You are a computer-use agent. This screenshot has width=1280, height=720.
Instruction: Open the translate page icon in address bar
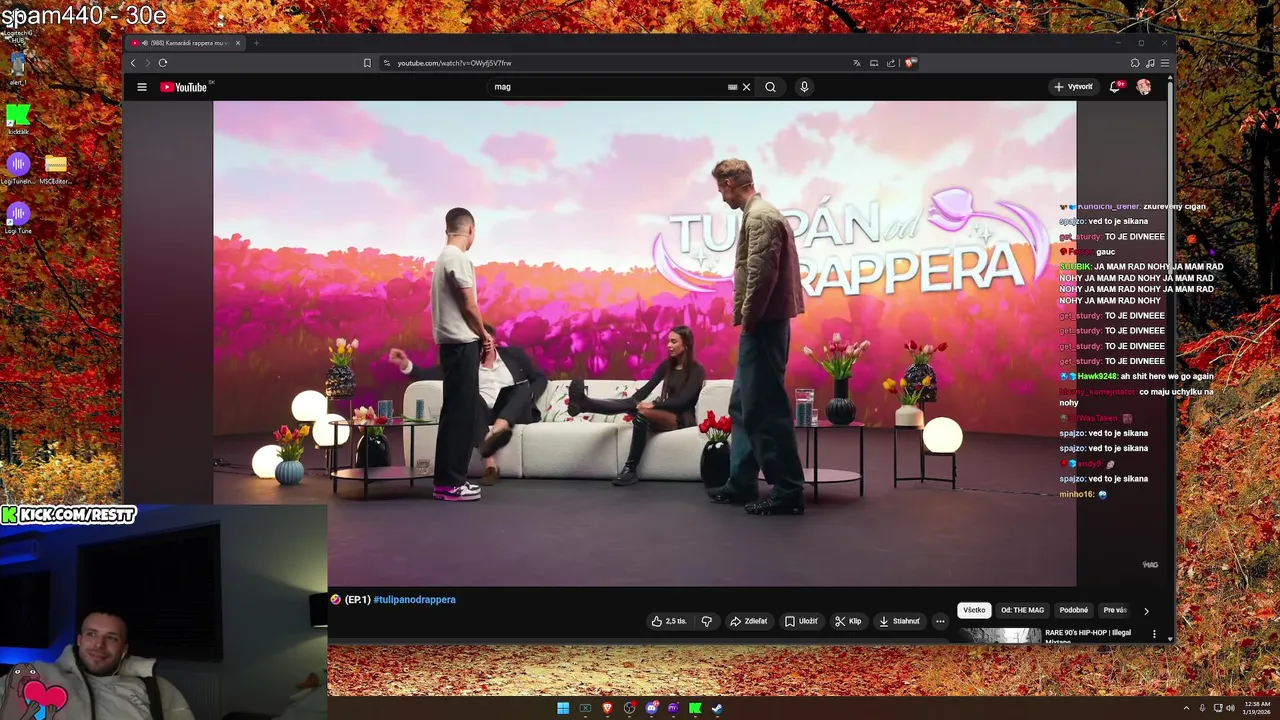pos(857,63)
